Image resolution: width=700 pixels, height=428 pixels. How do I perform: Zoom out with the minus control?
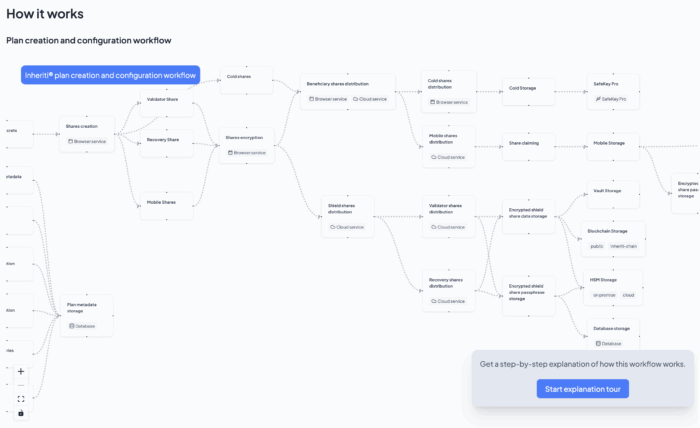21,385
